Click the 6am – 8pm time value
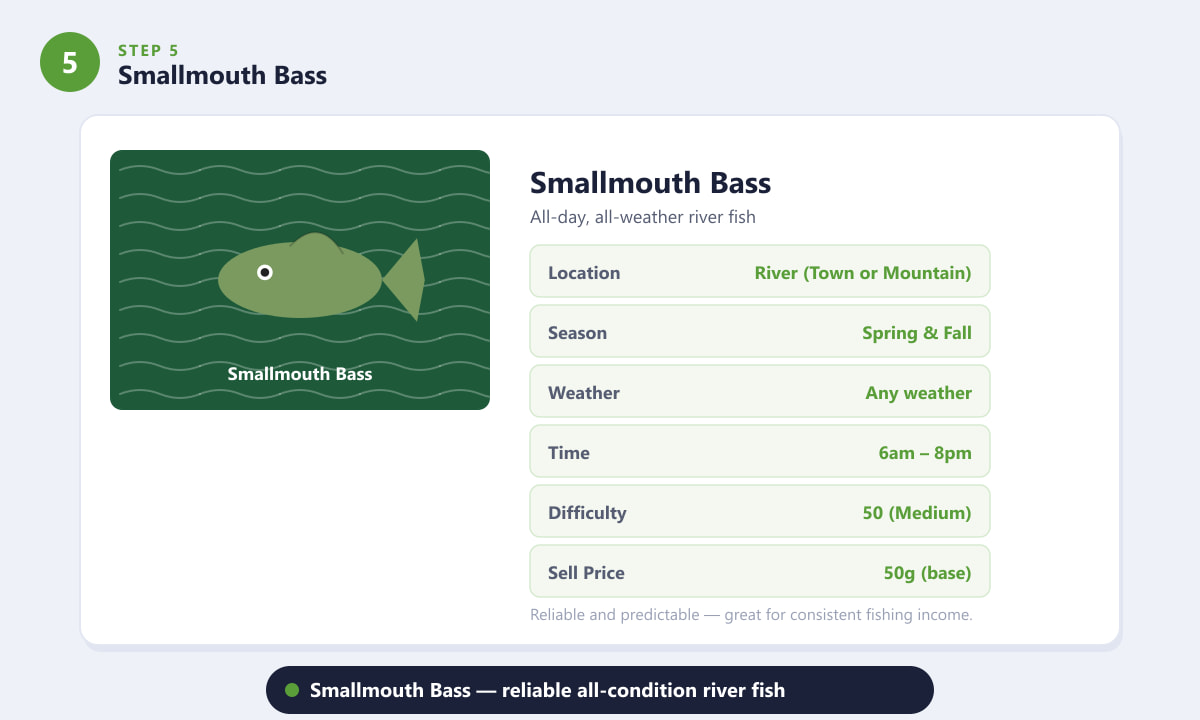 (925, 453)
